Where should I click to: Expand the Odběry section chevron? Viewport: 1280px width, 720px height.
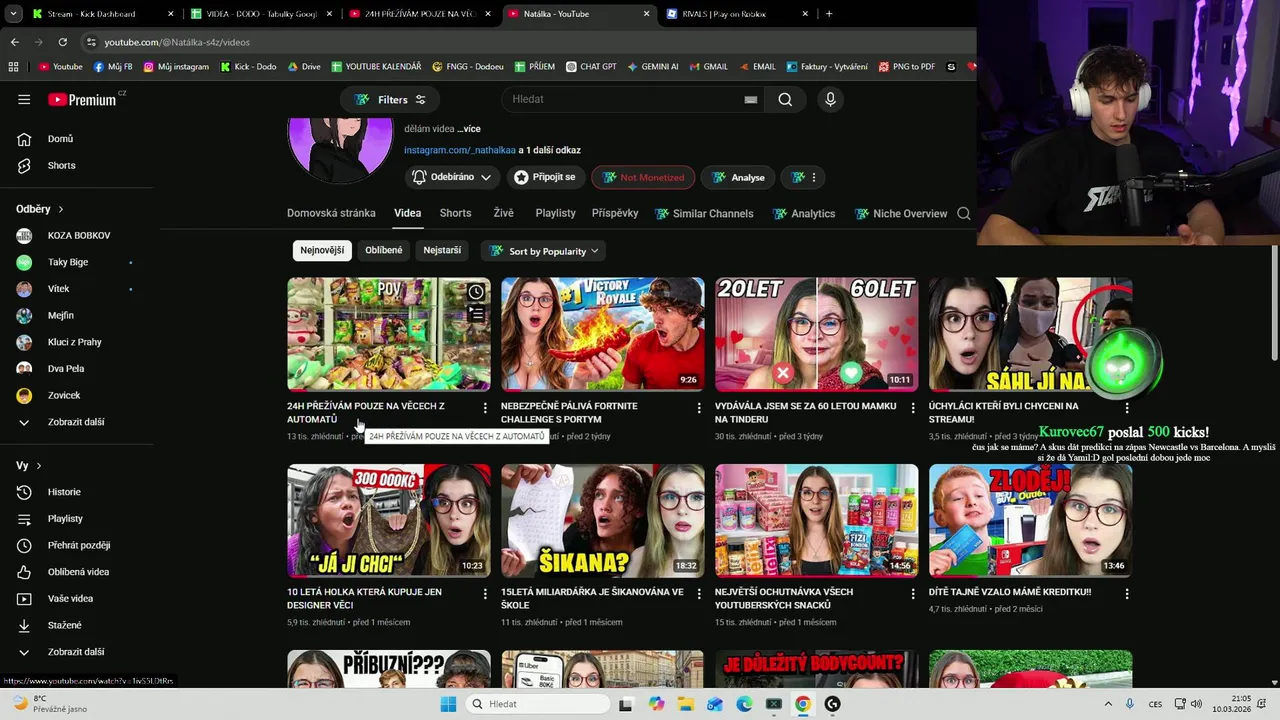pyautogui.click(x=61, y=209)
